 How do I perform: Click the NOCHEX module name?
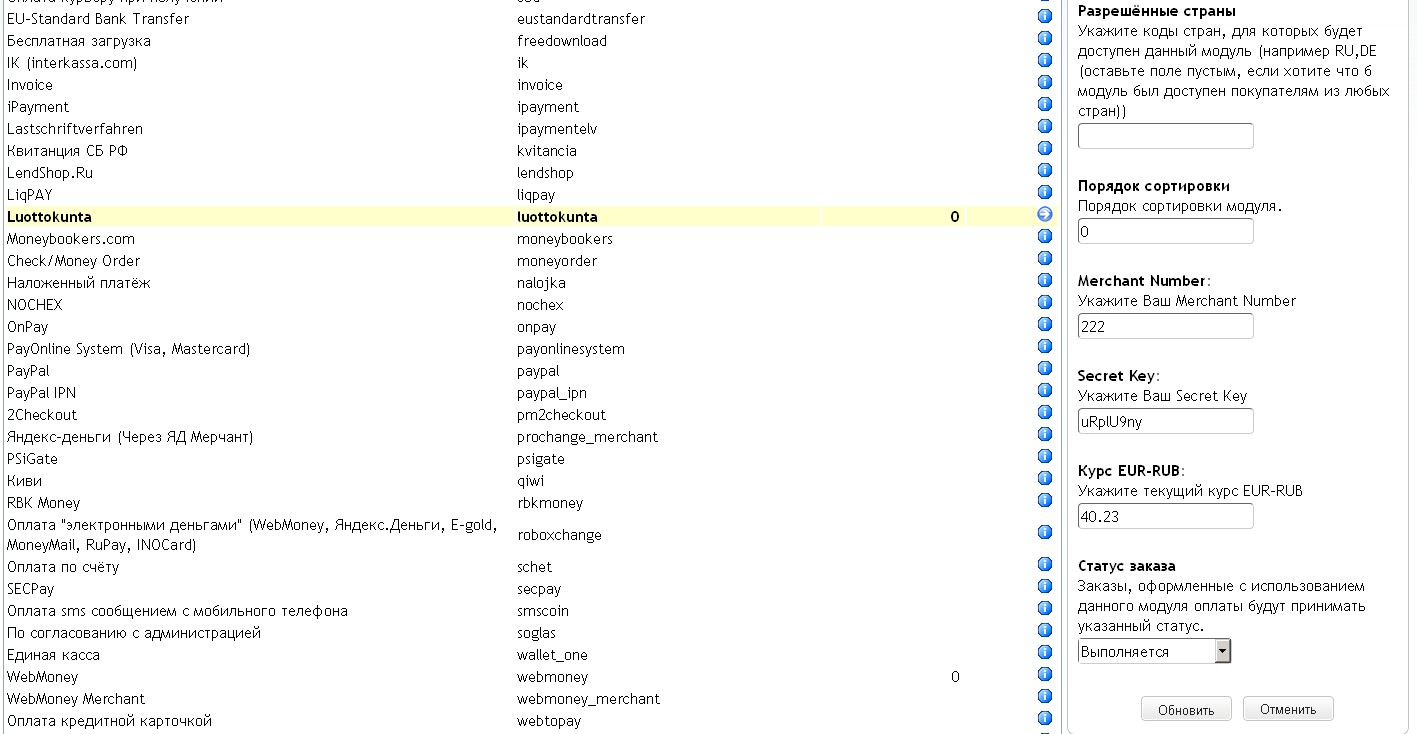click(x=34, y=305)
